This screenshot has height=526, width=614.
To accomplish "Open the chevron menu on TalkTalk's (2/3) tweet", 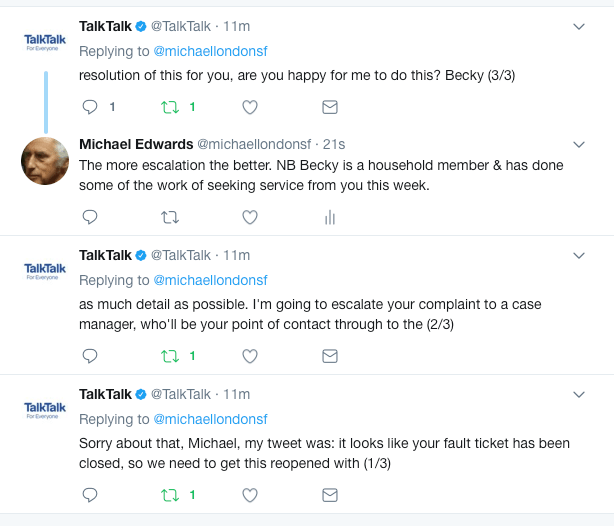I will [578, 256].
